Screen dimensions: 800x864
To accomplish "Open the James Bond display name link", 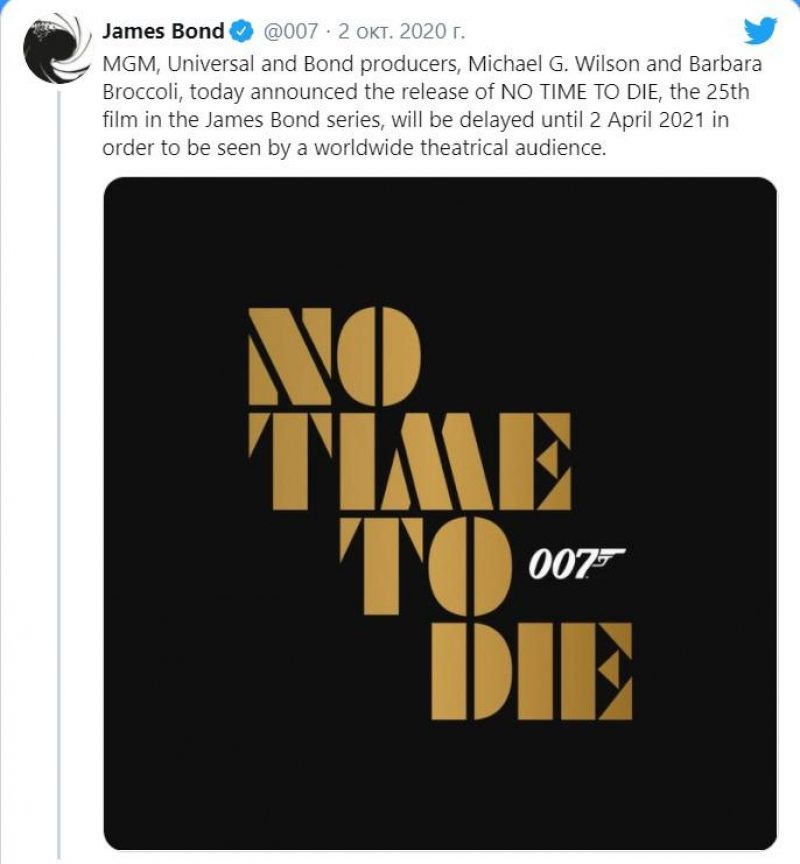I will tap(164, 32).
